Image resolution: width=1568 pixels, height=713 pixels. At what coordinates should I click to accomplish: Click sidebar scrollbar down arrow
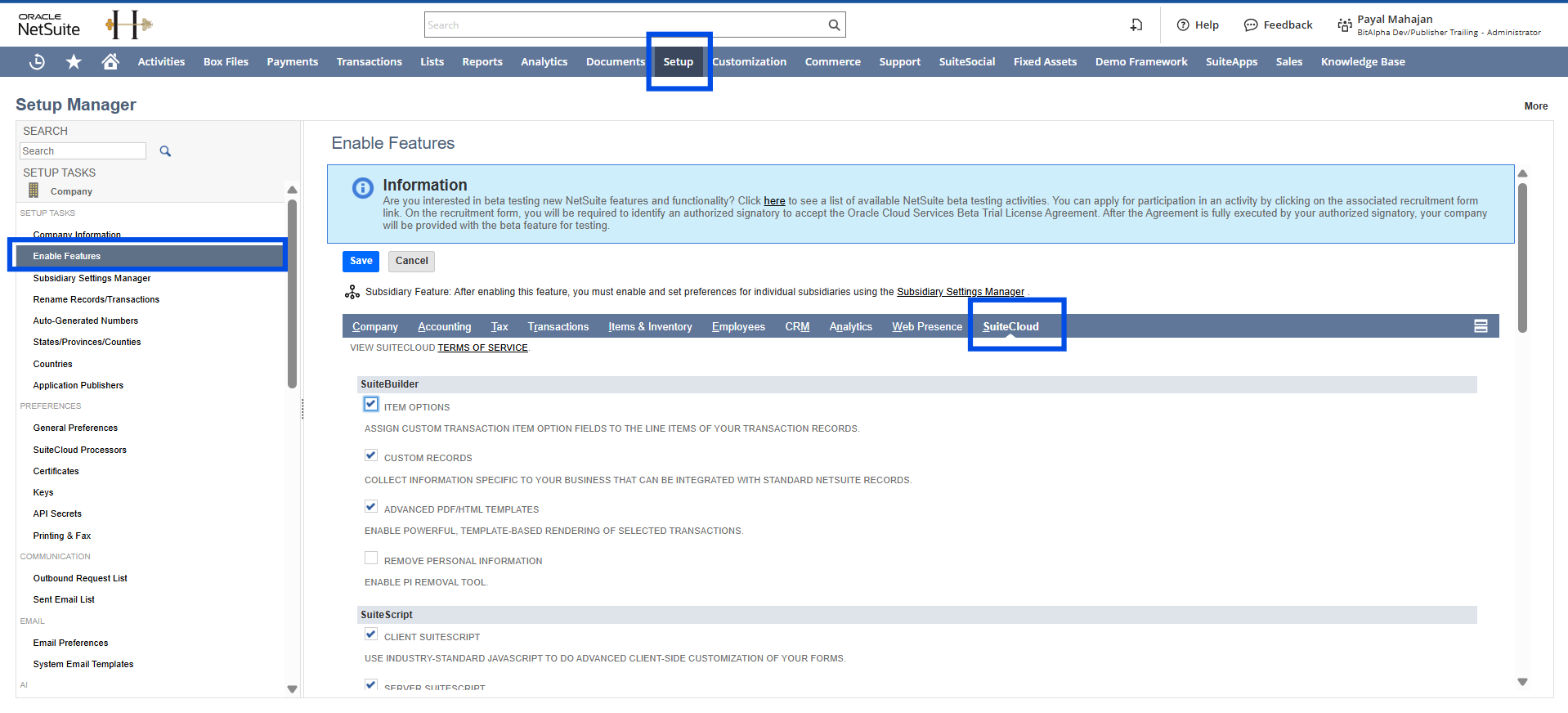pos(292,689)
